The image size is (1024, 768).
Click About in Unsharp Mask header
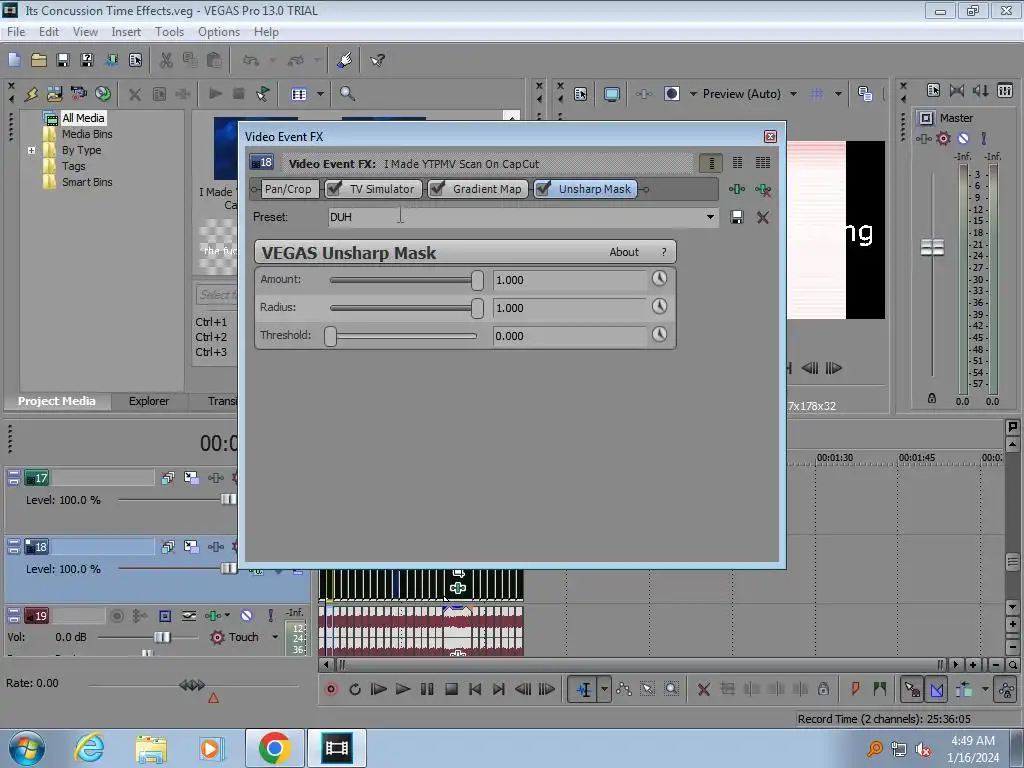pos(624,252)
